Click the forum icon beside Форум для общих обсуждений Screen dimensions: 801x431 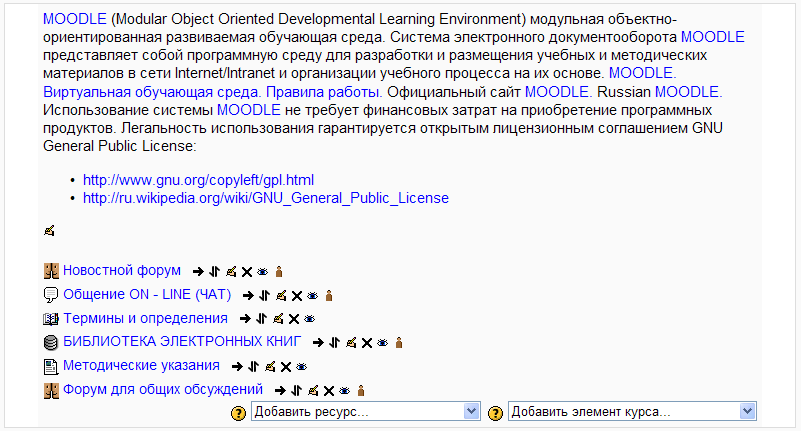(x=51, y=391)
